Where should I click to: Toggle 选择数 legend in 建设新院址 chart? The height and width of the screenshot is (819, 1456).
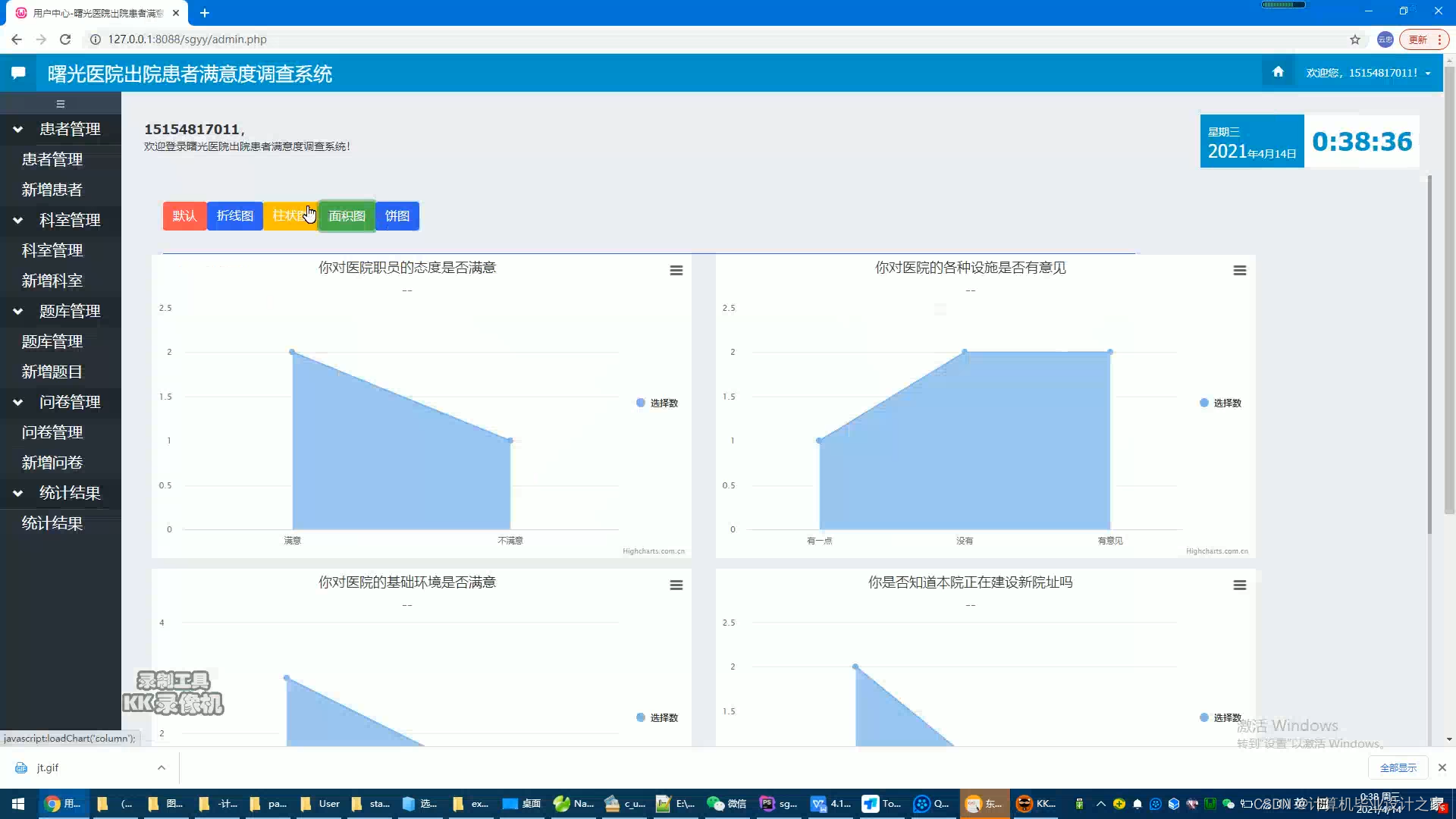(x=1220, y=717)
